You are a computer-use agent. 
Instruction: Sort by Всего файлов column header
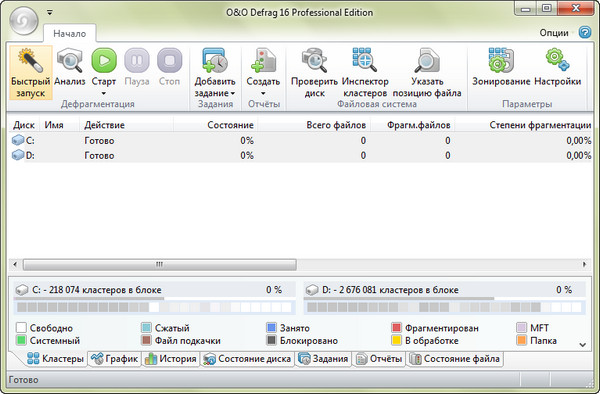(315, 125)
